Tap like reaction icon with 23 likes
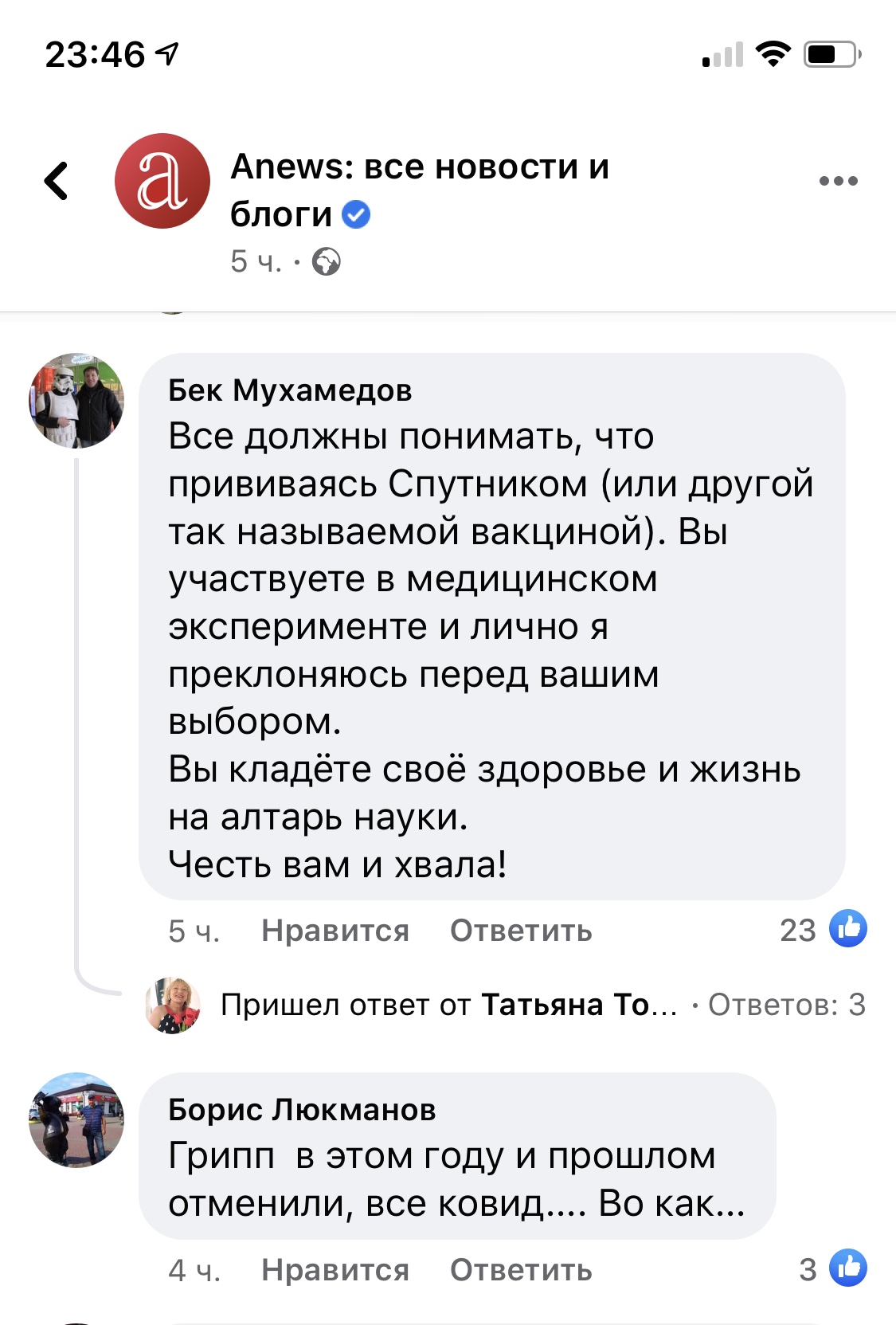896x1325 pixels. (x=848, y=929)
